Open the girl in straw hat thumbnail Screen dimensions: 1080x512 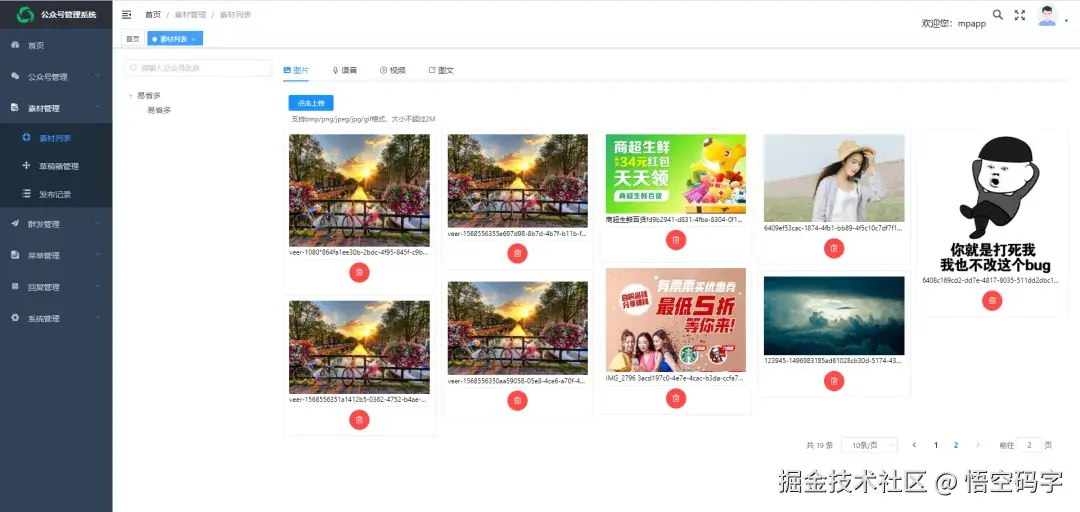(x=834, y=178)
